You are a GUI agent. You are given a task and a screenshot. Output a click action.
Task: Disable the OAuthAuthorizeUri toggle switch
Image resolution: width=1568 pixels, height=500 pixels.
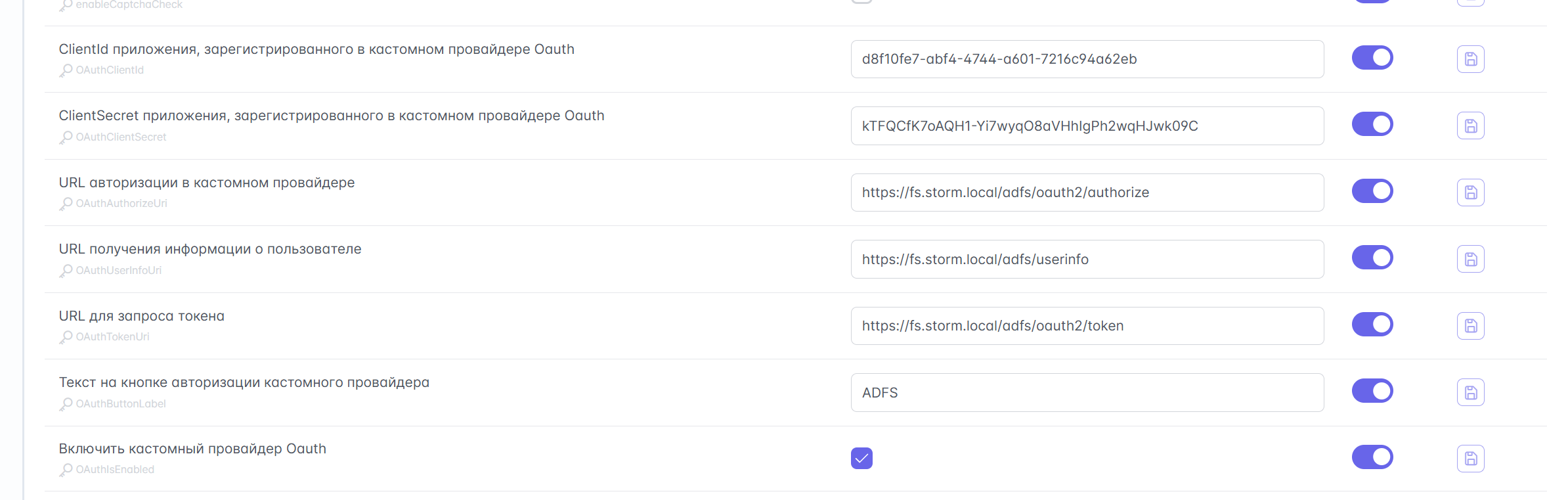(1372, 191)
